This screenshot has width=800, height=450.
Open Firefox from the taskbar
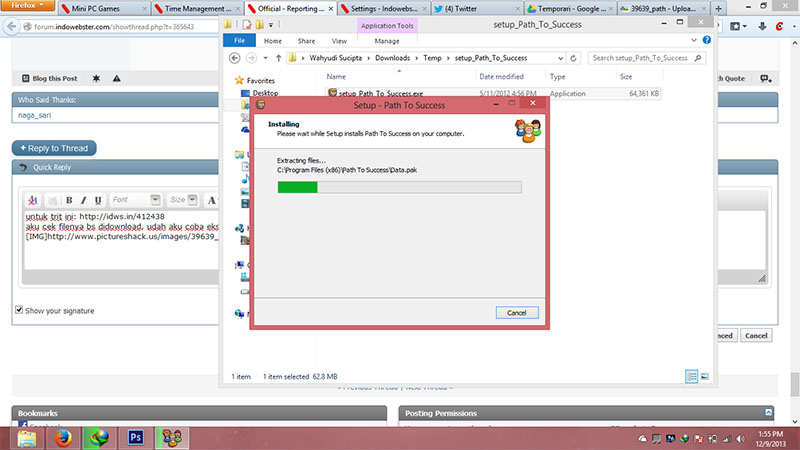[x=63, y=438]
